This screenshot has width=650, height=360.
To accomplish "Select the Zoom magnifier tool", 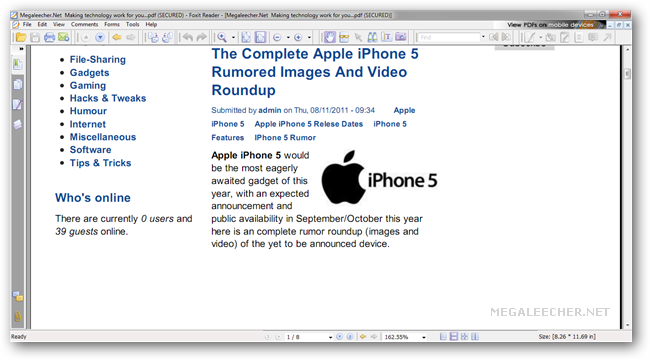I will click(222, 37).
